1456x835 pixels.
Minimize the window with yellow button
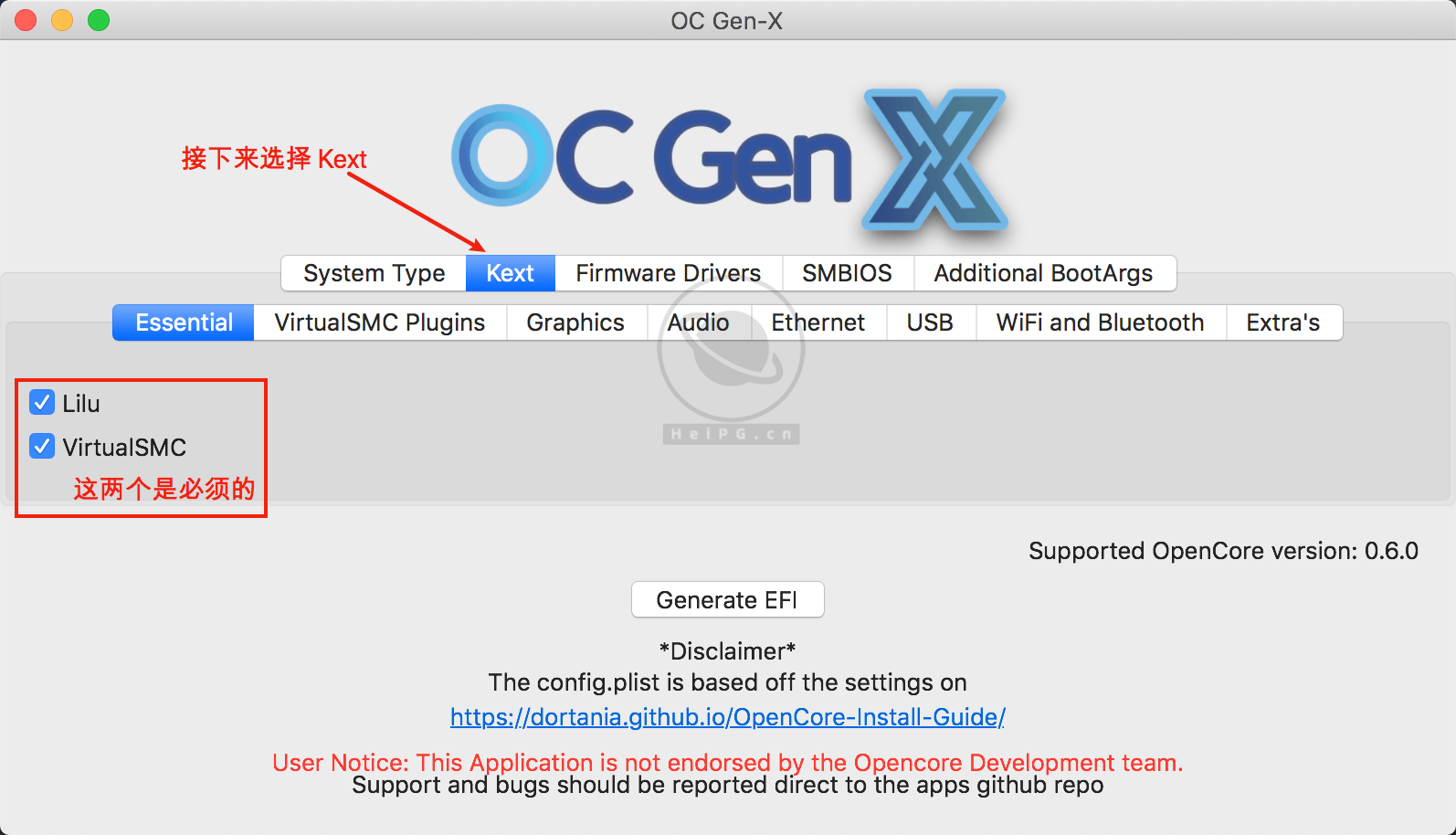(x=62, y=20)
